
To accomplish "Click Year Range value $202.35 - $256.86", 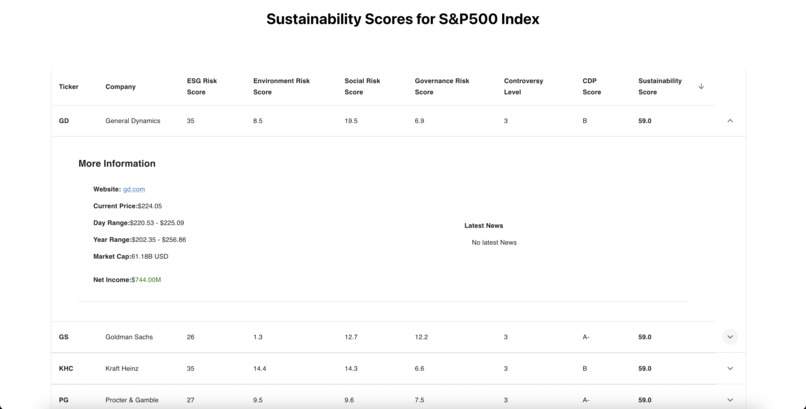I will click(159, 239).
